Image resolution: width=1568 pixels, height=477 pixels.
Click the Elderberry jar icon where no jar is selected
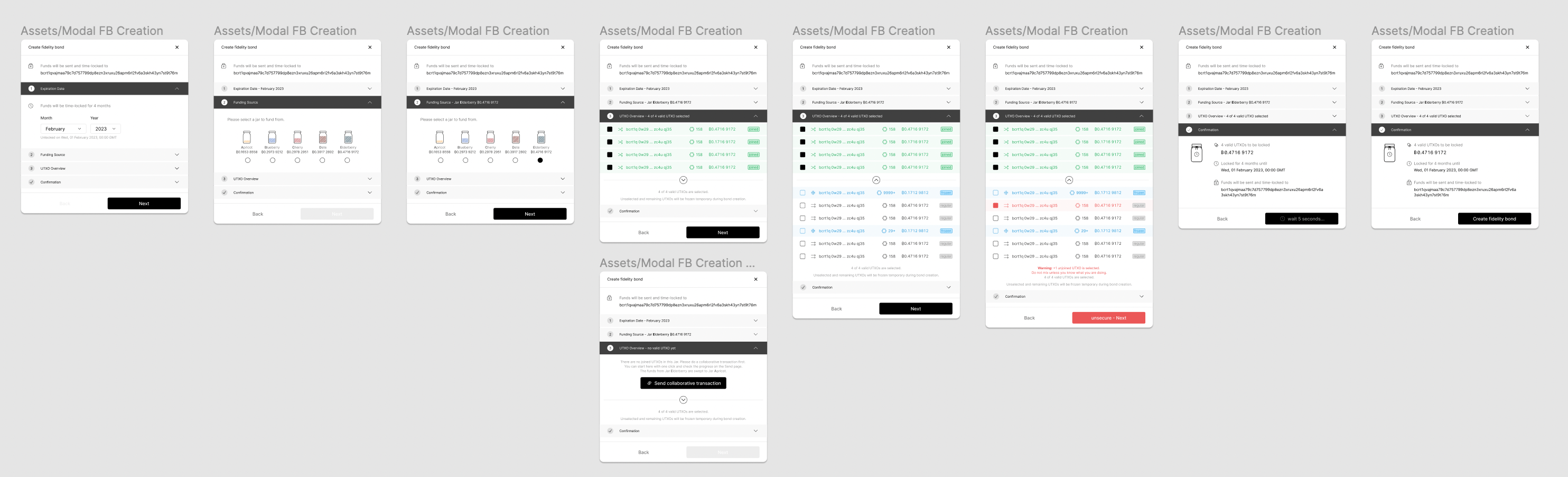click(x=348, y=137)
